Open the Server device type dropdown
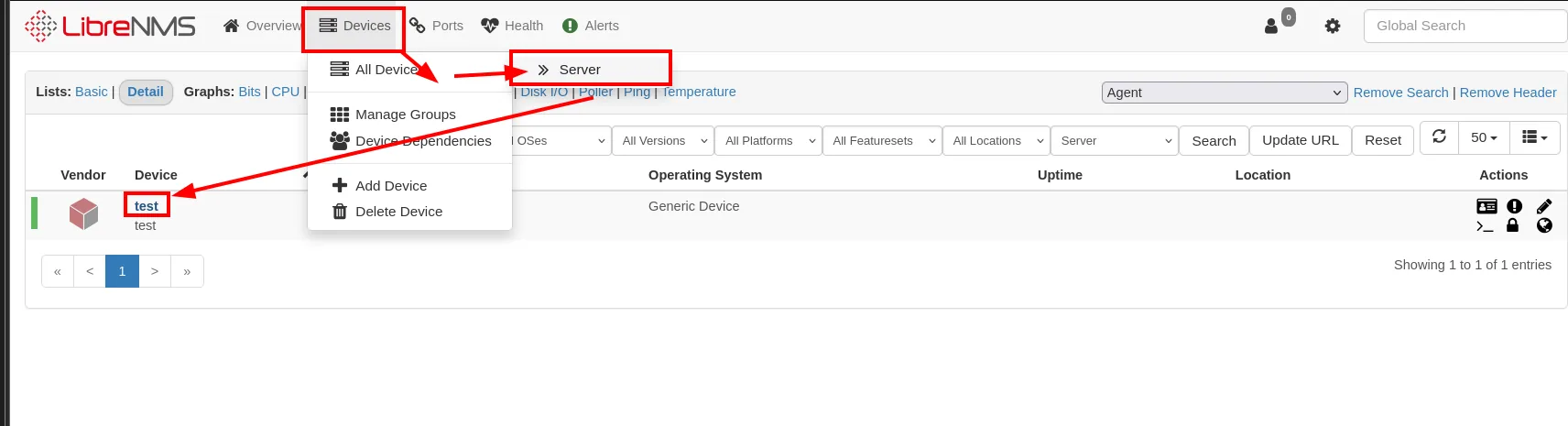 [x=1114, y=141]
